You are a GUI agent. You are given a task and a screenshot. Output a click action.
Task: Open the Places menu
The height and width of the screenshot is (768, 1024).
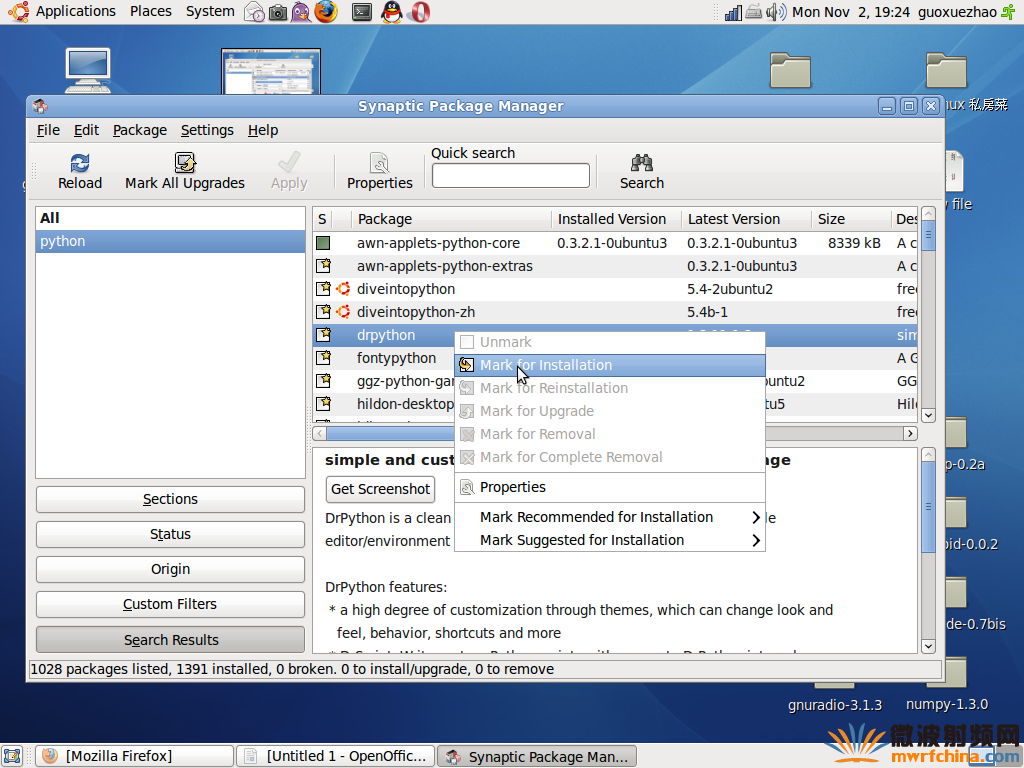pos(150,12)
